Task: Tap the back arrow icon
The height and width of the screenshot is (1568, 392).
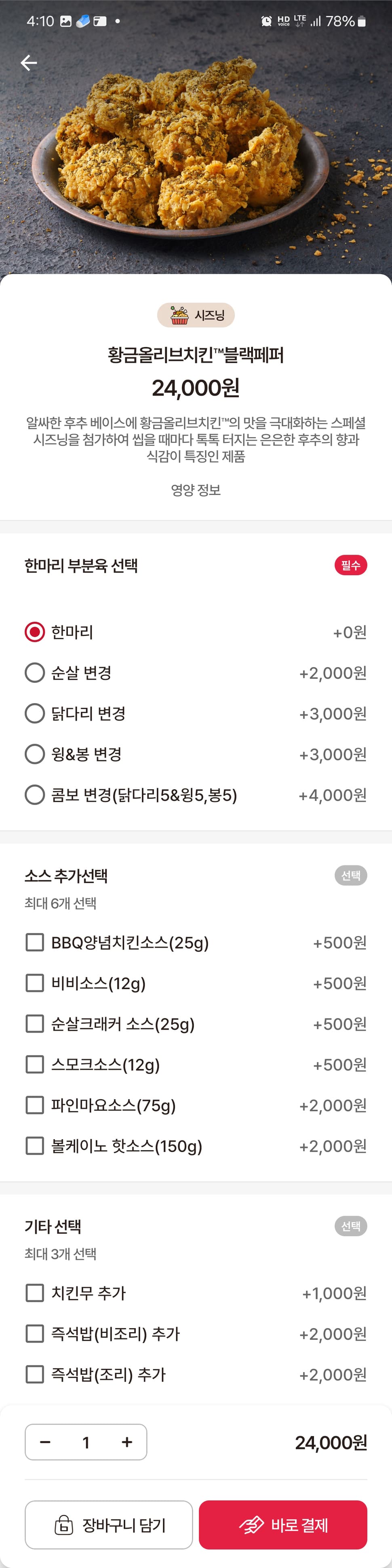Action: pos(29,63)
